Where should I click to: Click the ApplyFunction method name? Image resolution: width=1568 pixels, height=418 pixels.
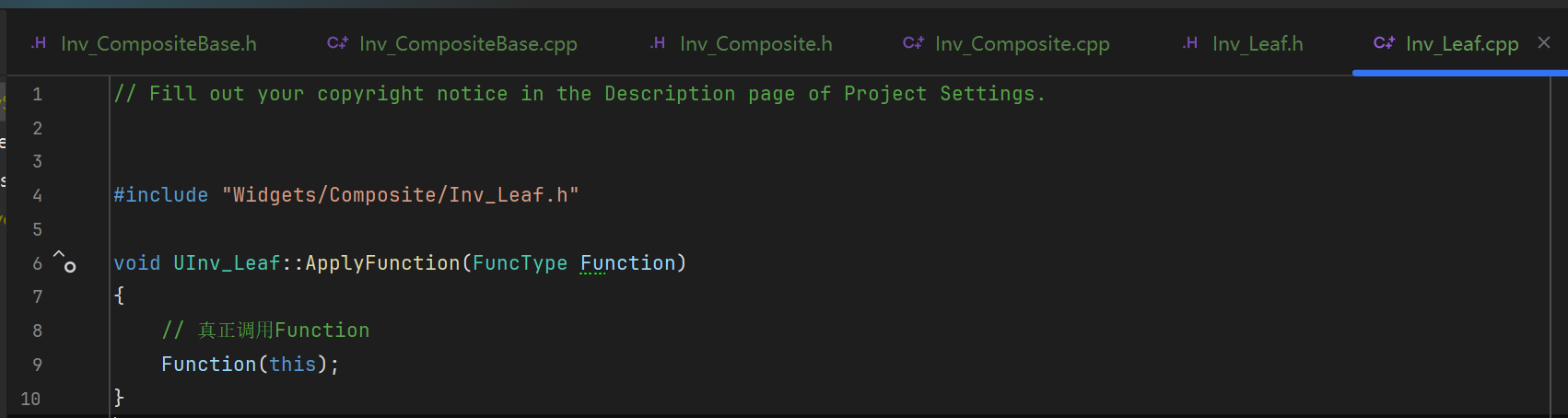click(x=382, y=263)
